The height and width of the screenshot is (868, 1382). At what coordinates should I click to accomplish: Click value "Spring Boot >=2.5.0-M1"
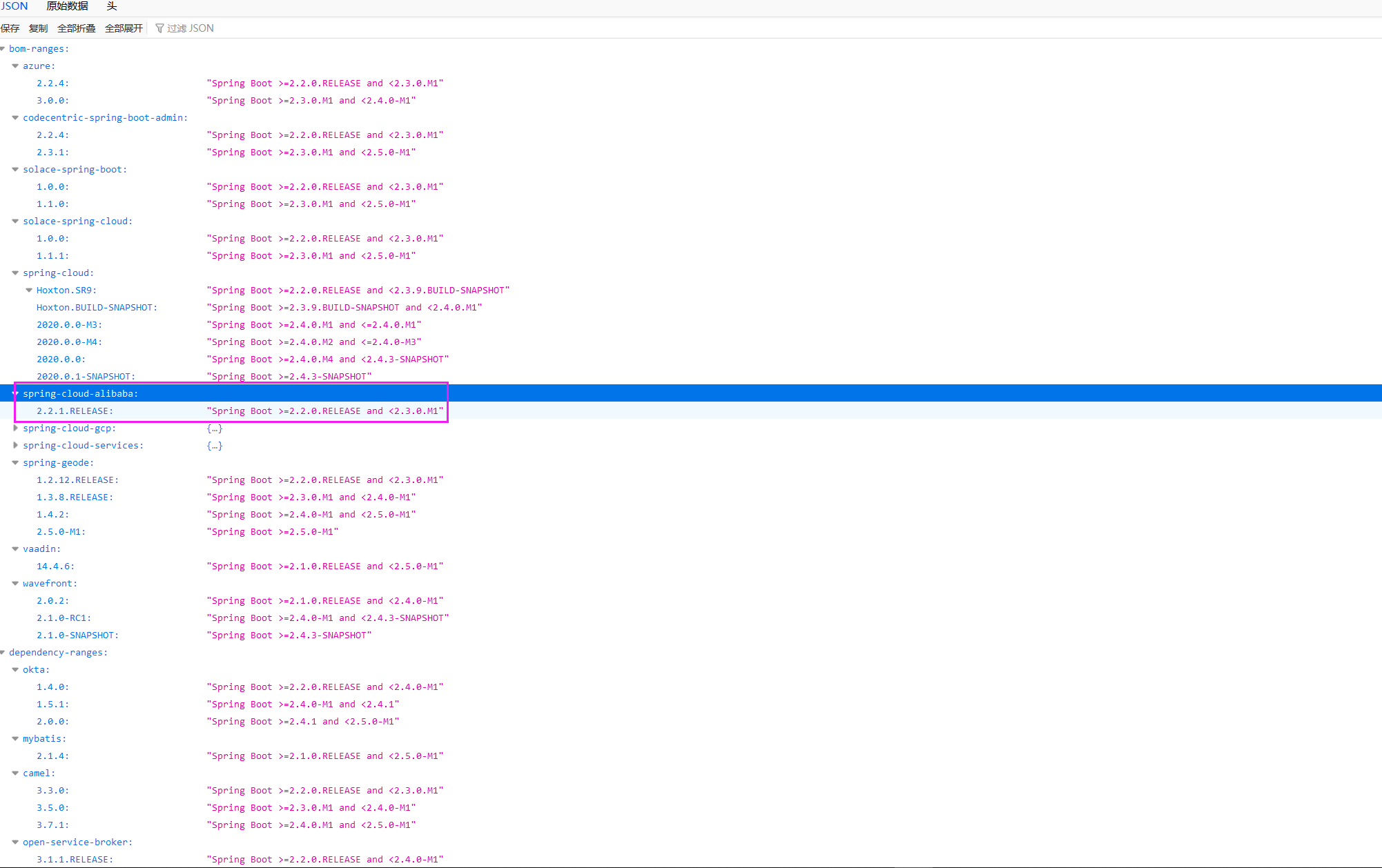click(273, 532)
